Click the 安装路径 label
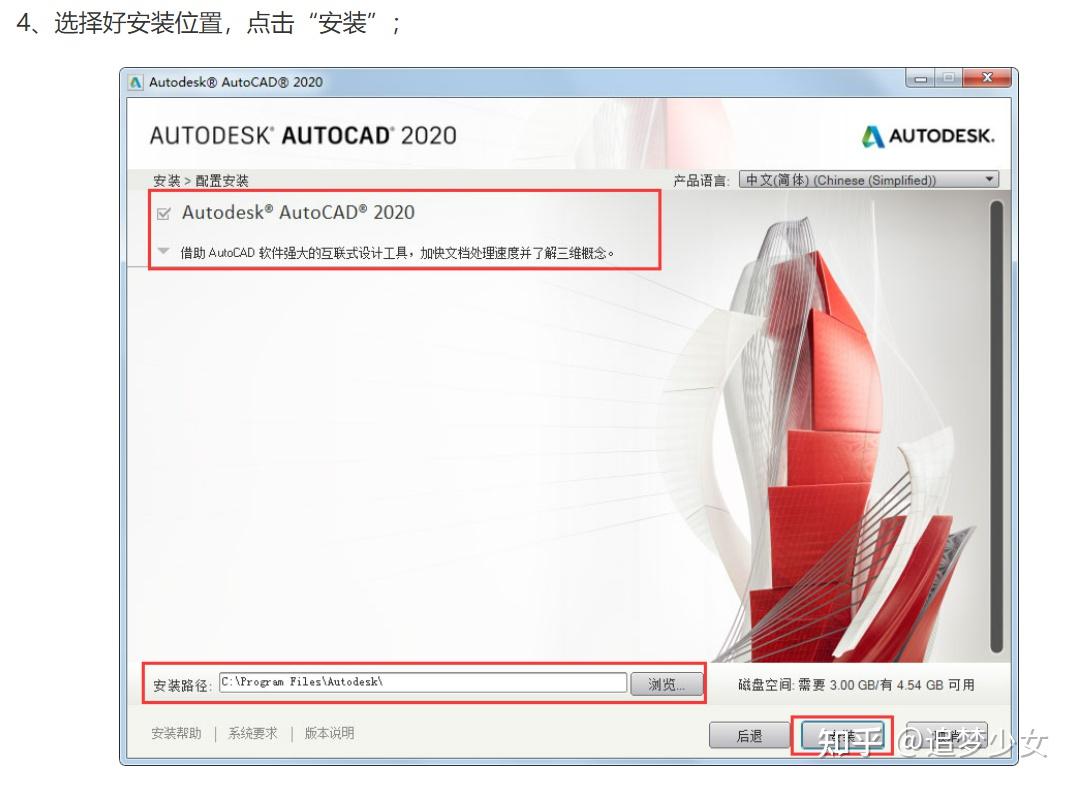The height and width of the screenshot is (788, 1077). tap(181, 686)
